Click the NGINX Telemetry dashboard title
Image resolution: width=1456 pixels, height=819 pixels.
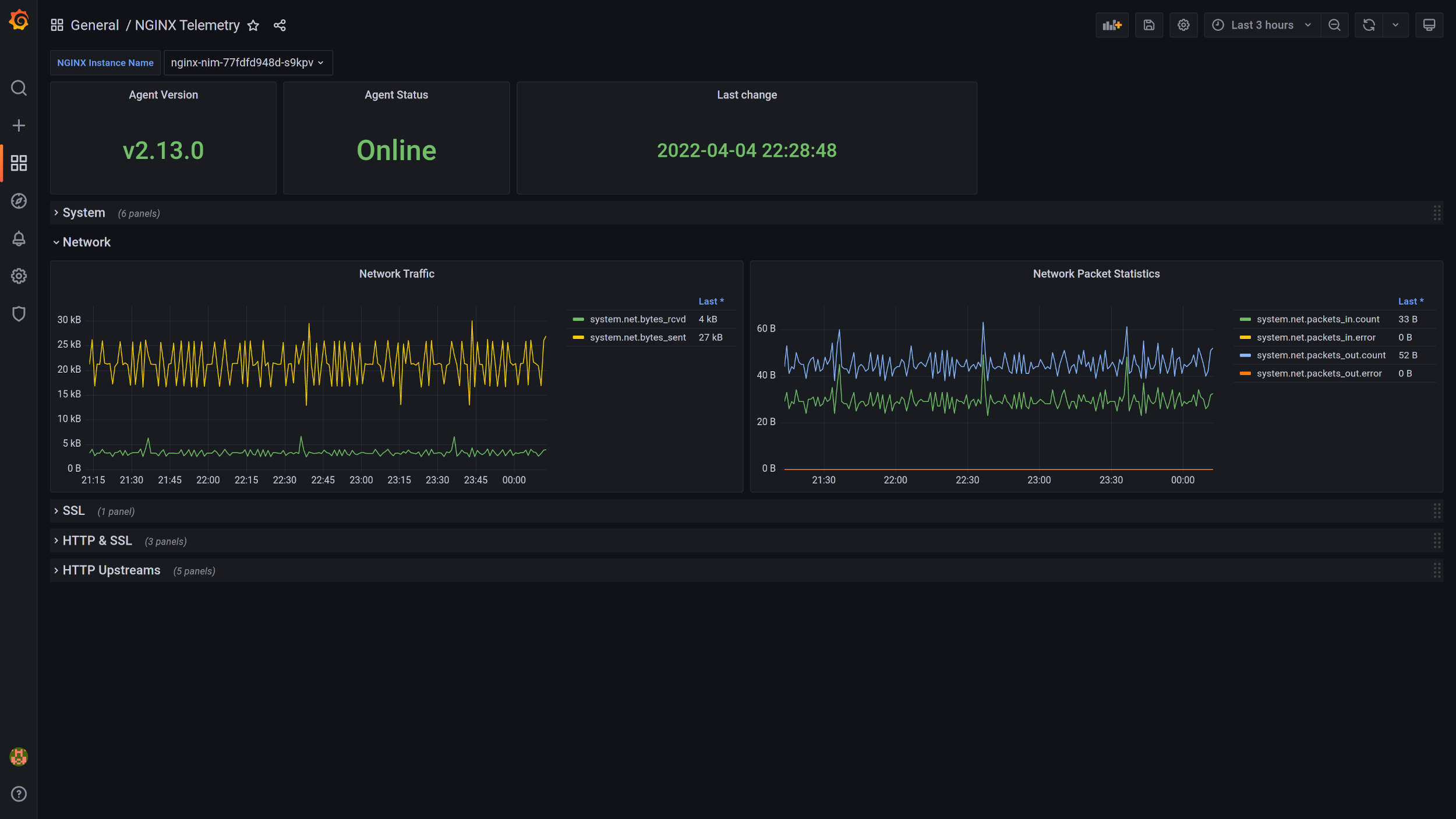tap(187, 25)
